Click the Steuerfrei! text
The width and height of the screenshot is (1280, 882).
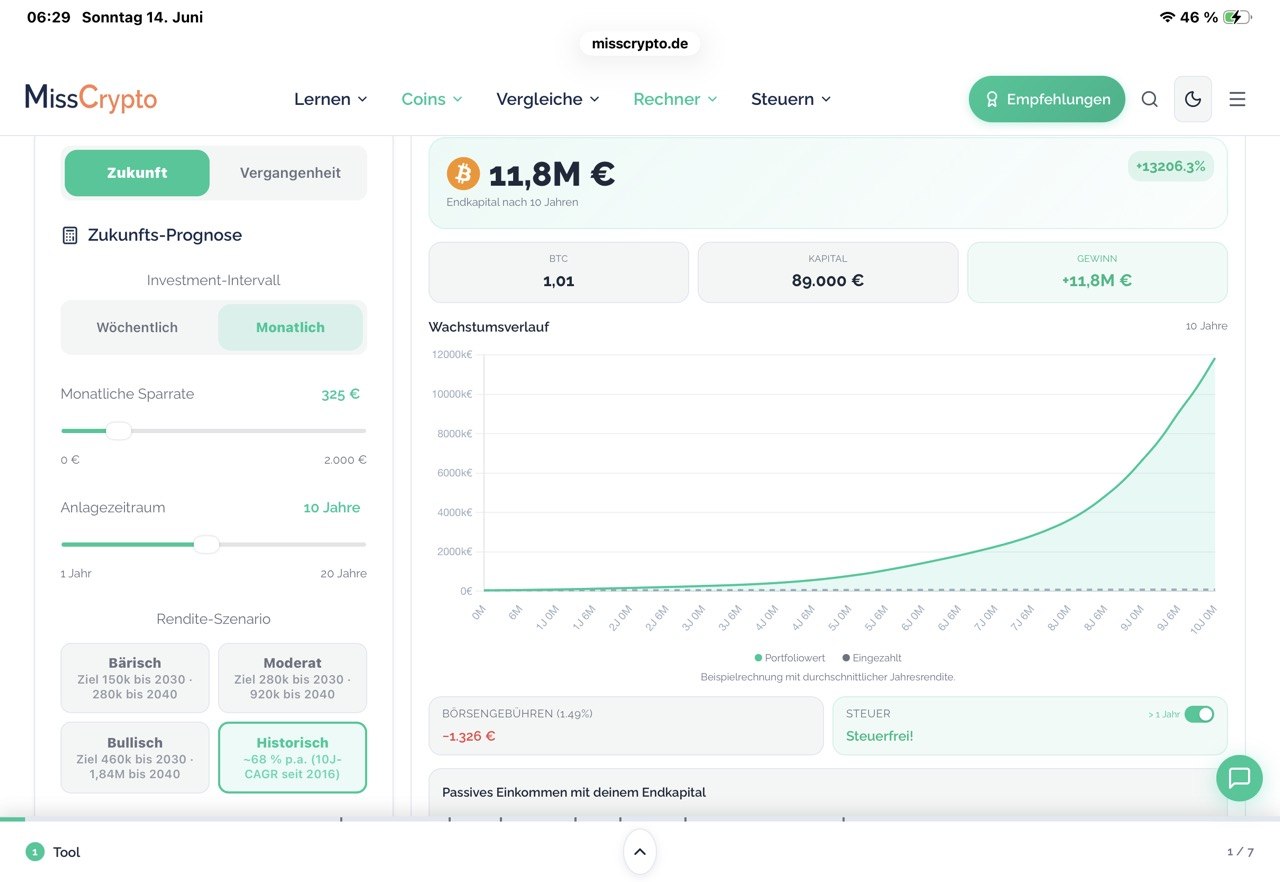[880, 736]
